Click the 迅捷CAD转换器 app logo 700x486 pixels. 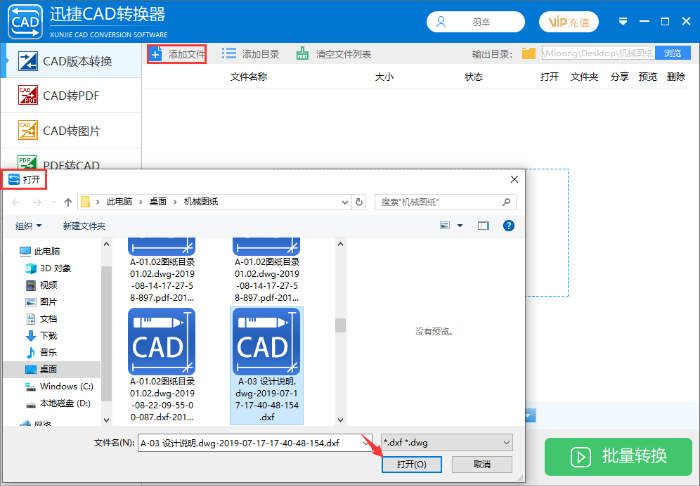(x=25, y=21)
